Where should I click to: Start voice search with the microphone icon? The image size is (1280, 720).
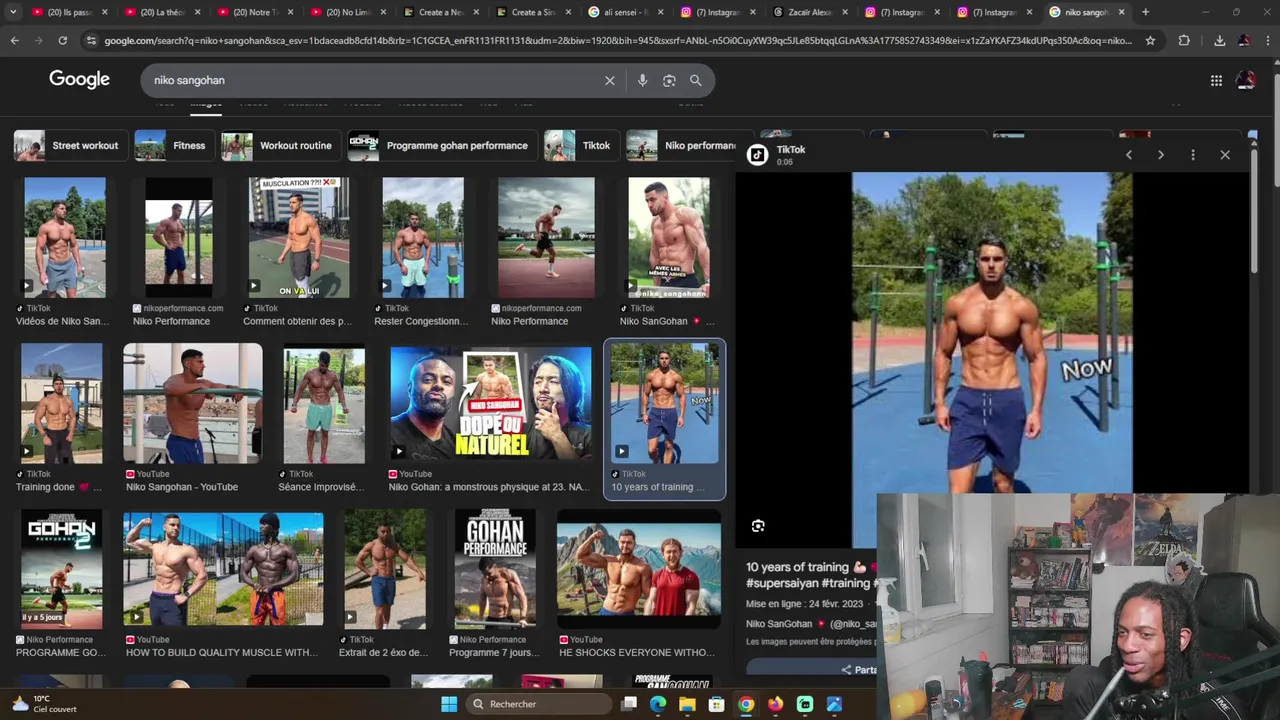tap(642, 80)
